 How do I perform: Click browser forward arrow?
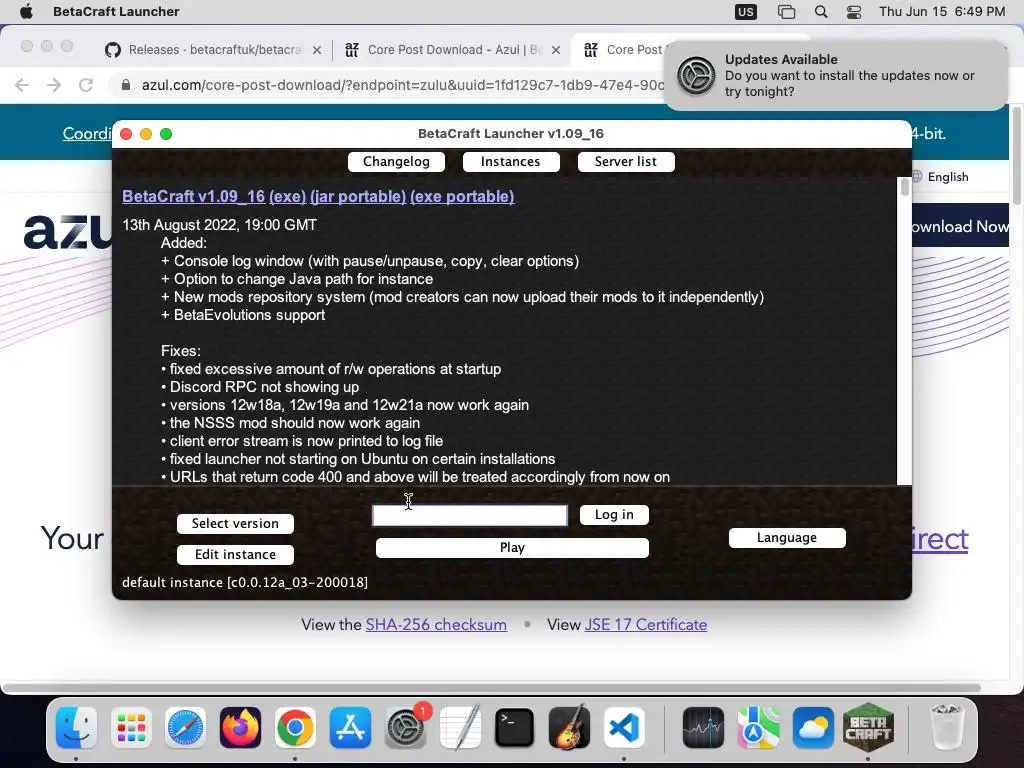[x=54, y=85]
